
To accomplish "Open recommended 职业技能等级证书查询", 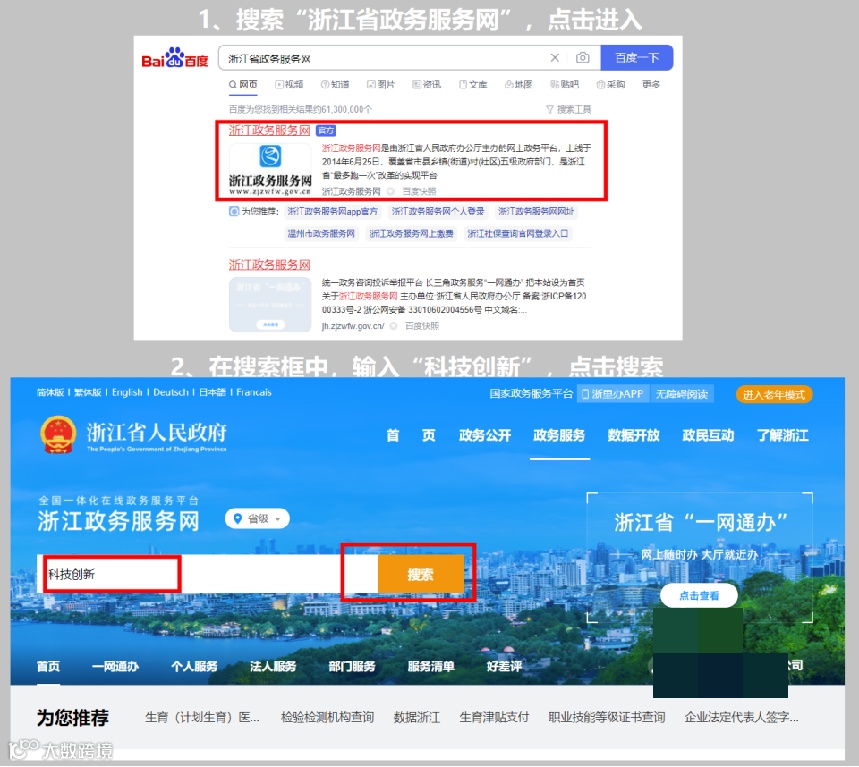I will point(606,717).
